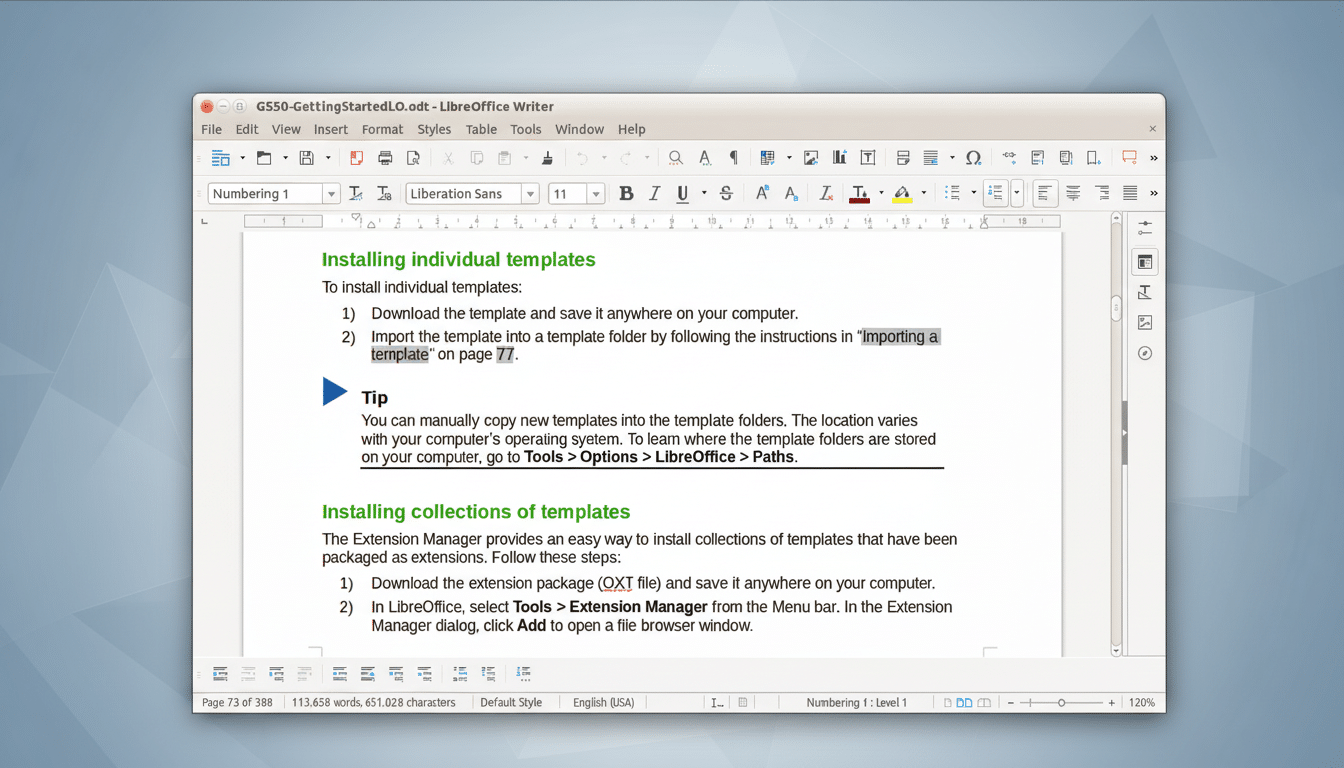
Task: Insert a special character
Action: tap(973, 157)
